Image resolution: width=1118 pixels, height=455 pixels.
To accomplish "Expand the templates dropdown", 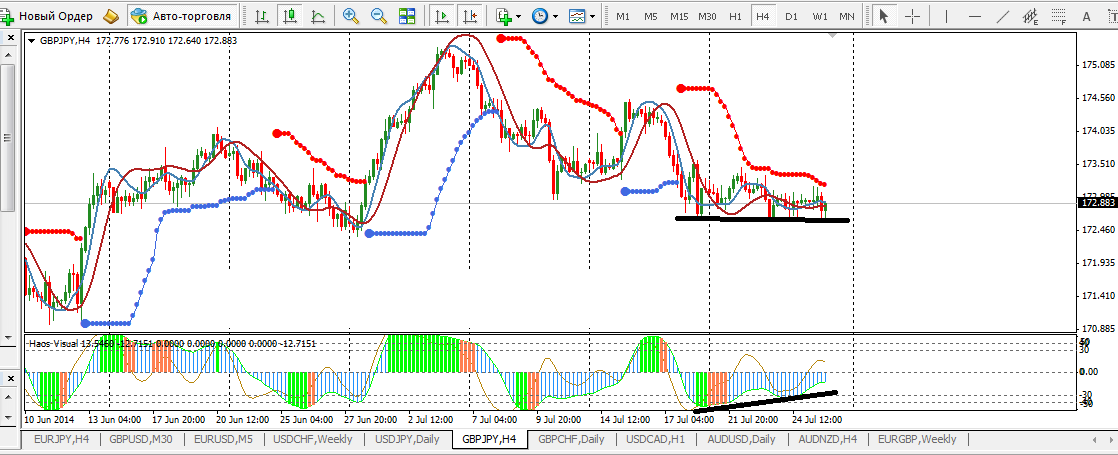I will click(x=580, y=16).
